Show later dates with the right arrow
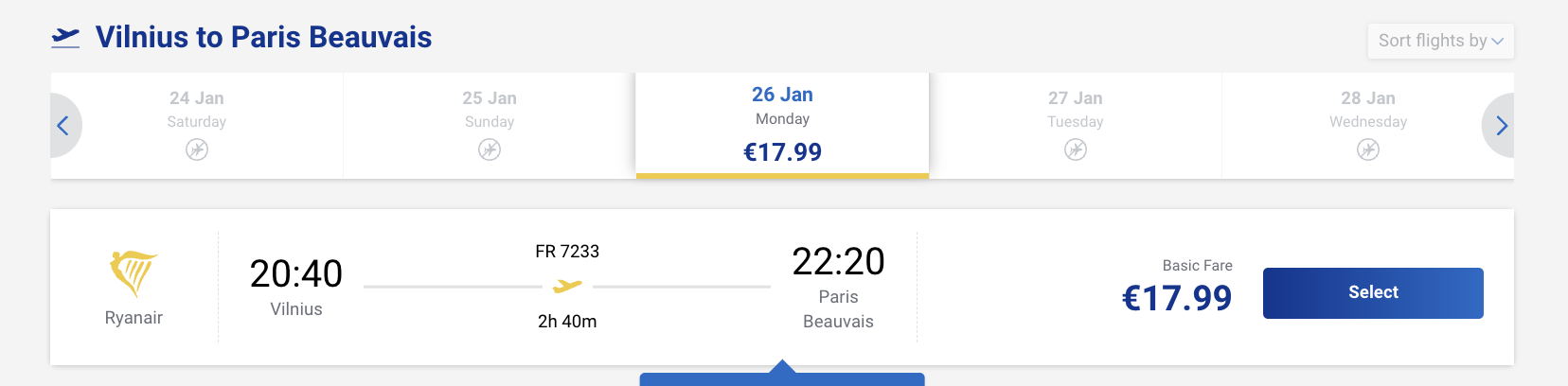Image resolution: width=1568 pixels, height=386 pixels. [x=1500, y=126]
